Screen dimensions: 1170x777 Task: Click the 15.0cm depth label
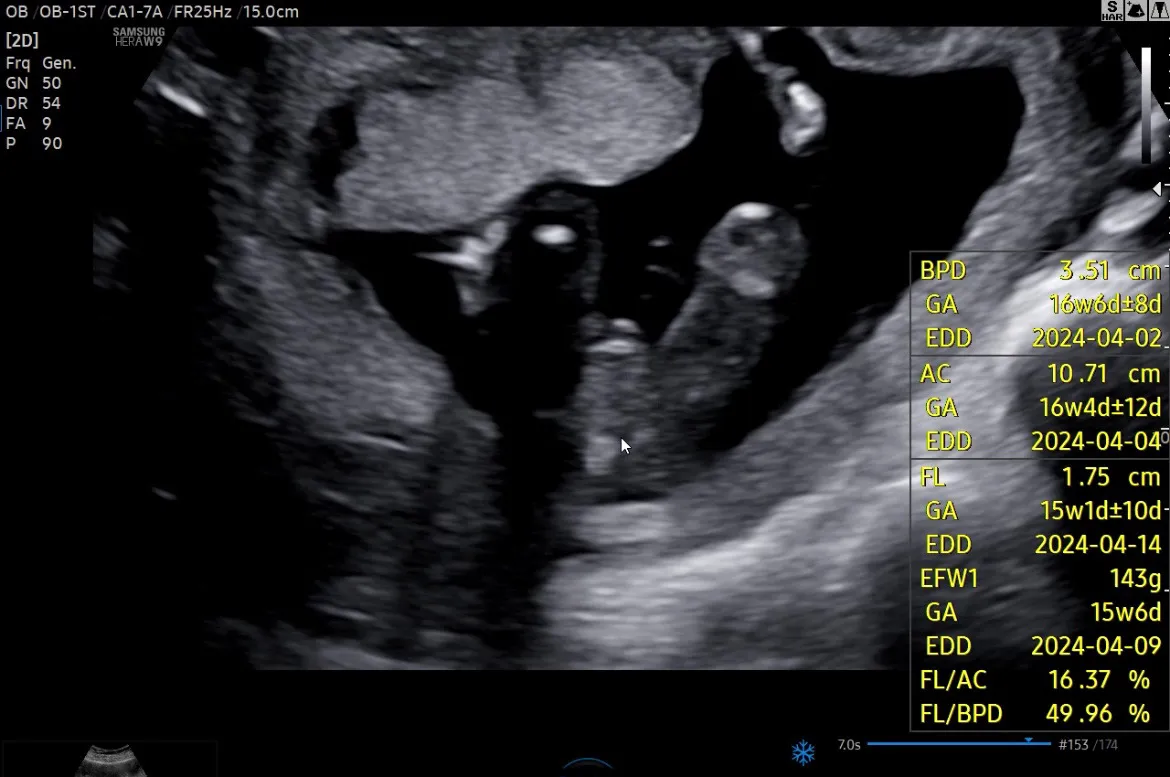[x=271, y=12]
